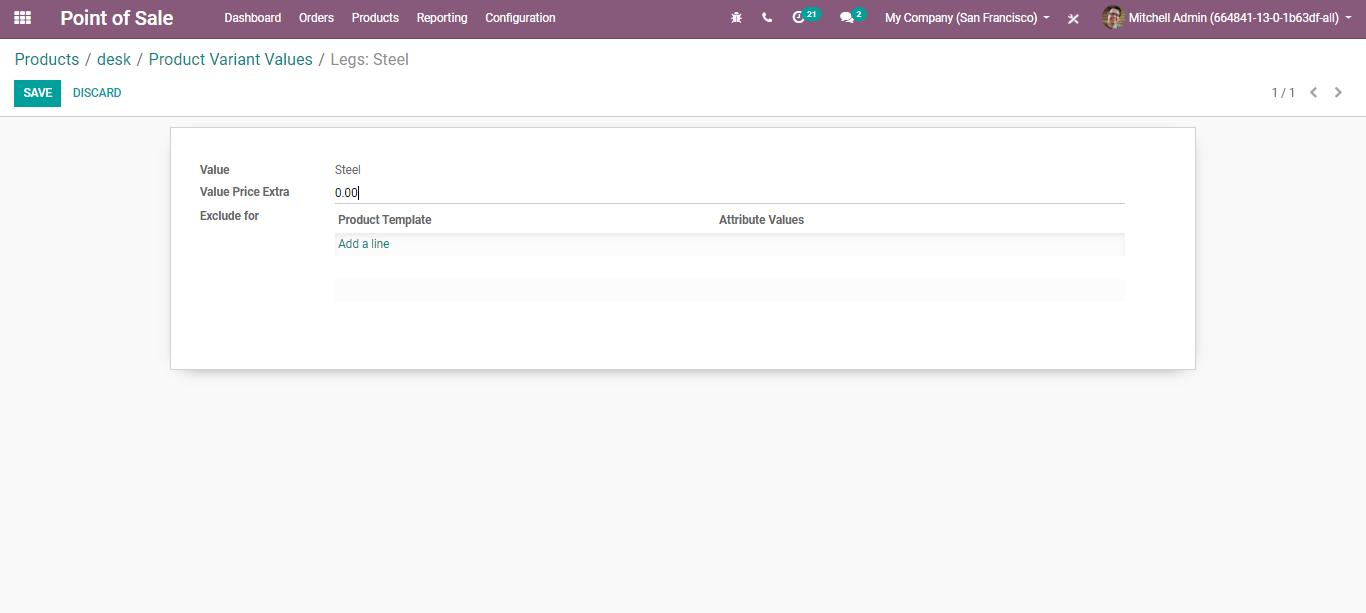The width and height of the screenshot is (1366, 613).
Task: Go to Product Variant Values breadcrumb
Action: 231,59
